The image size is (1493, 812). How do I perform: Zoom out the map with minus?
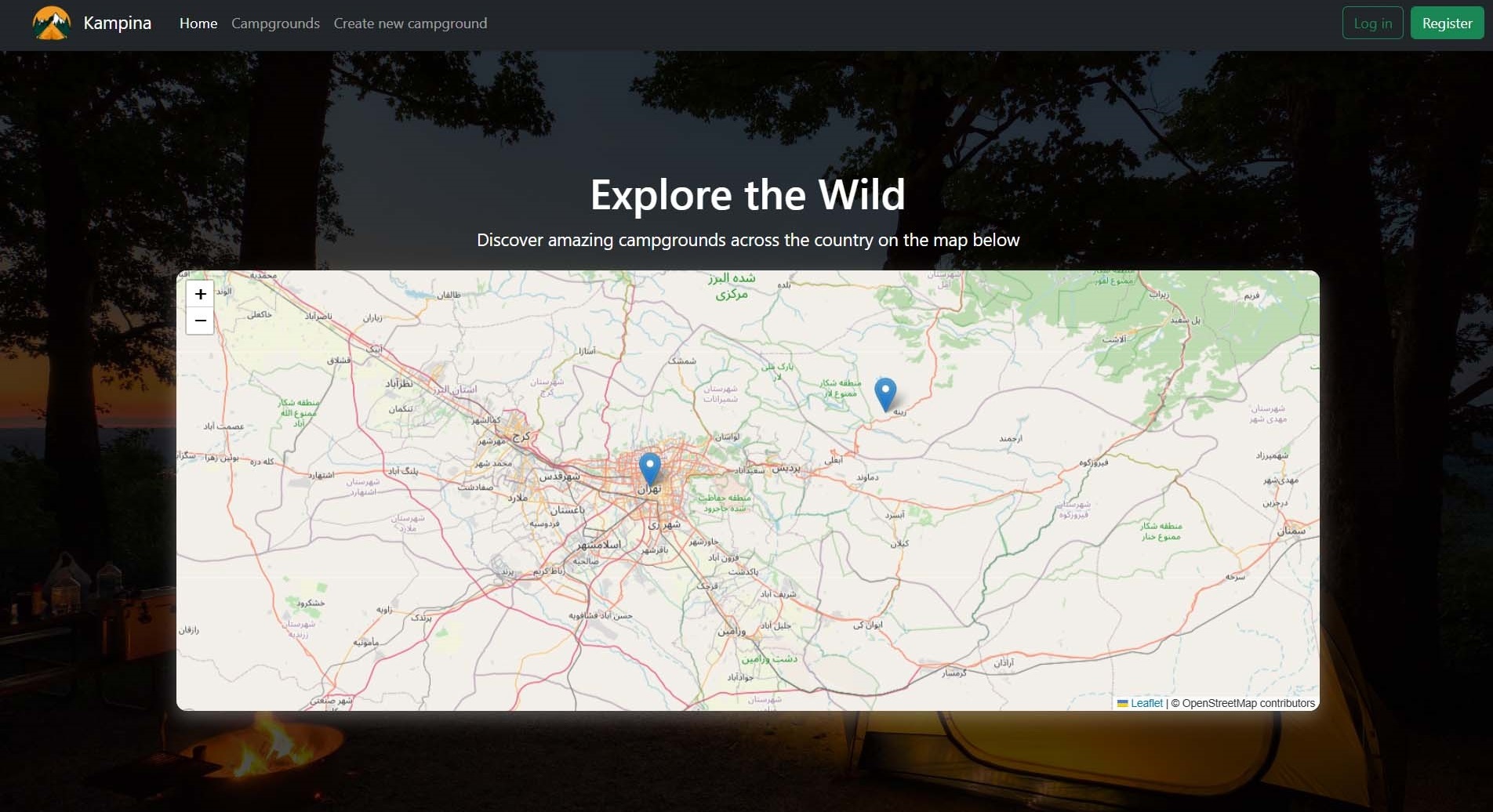(x=200, y=321)
